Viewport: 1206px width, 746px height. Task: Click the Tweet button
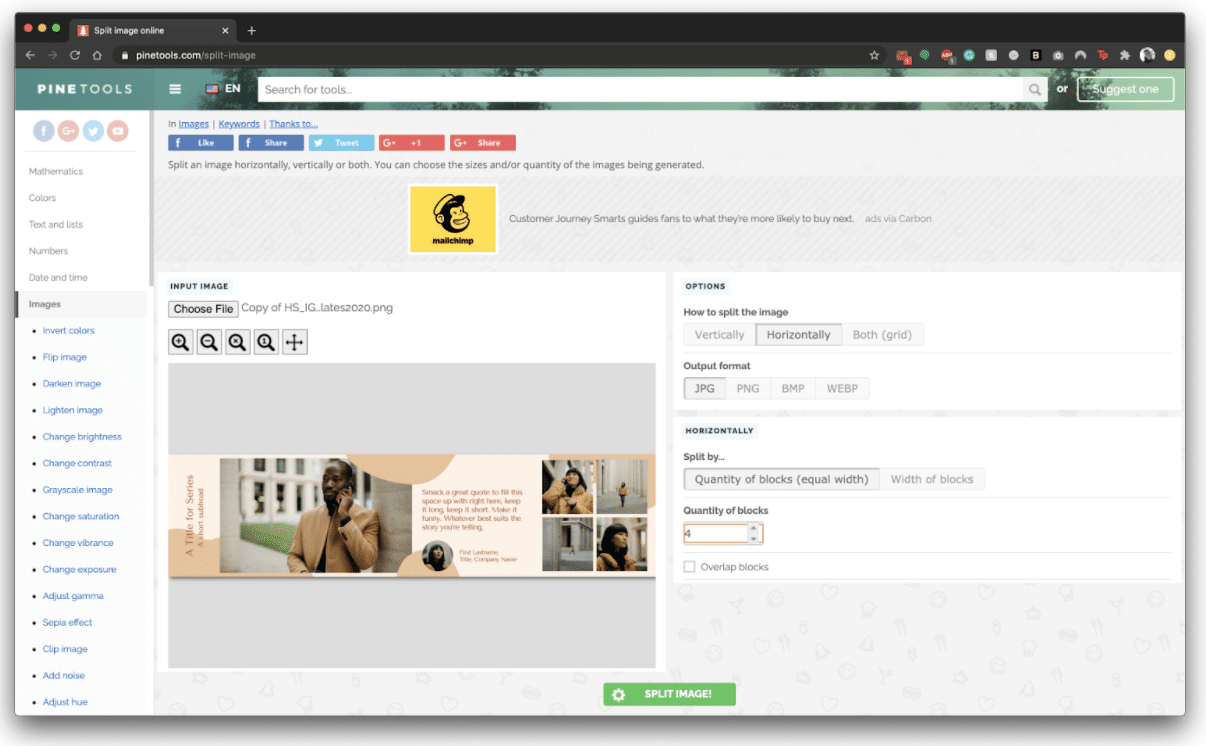pos(341,143)
